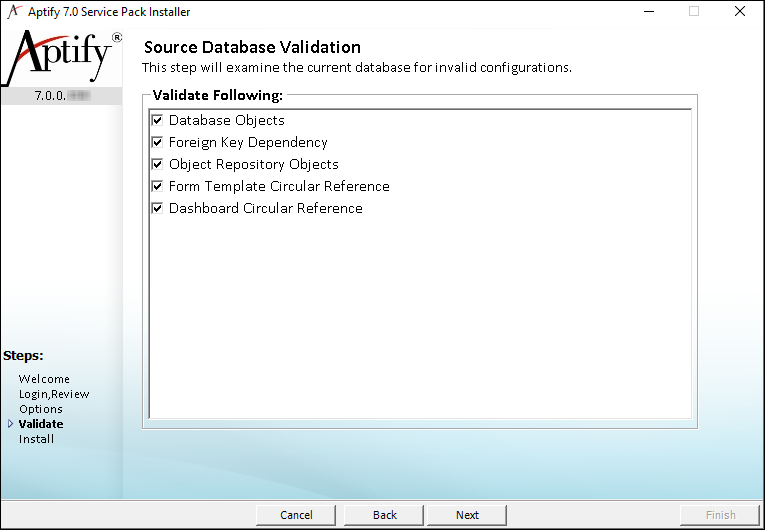Select the Install step label

37,439
